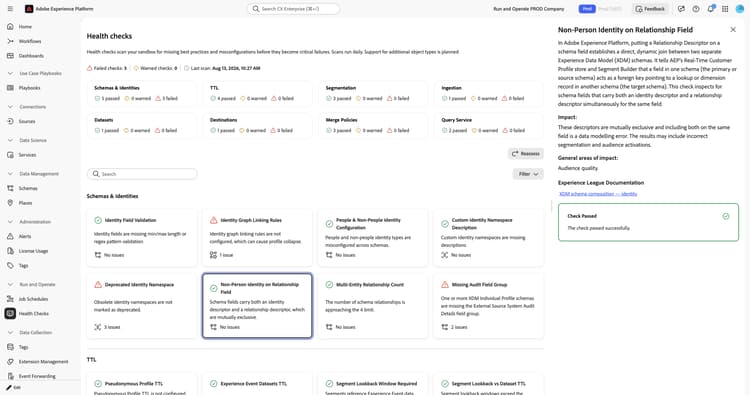
Task: Click the Job Schedules icon
Action: click(11, 299)
